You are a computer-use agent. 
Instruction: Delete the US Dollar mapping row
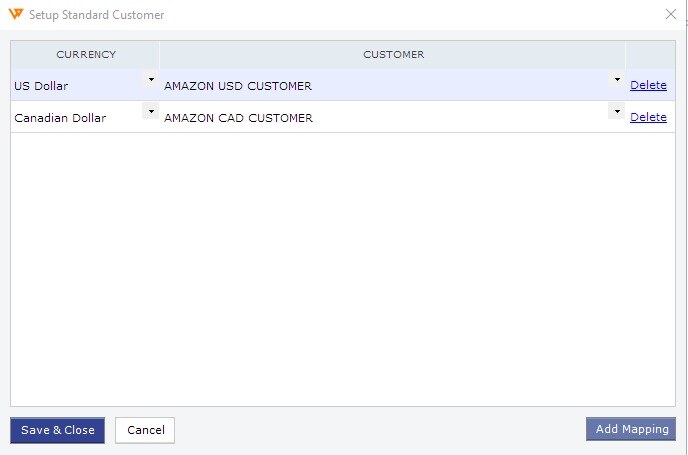point(648,85)
